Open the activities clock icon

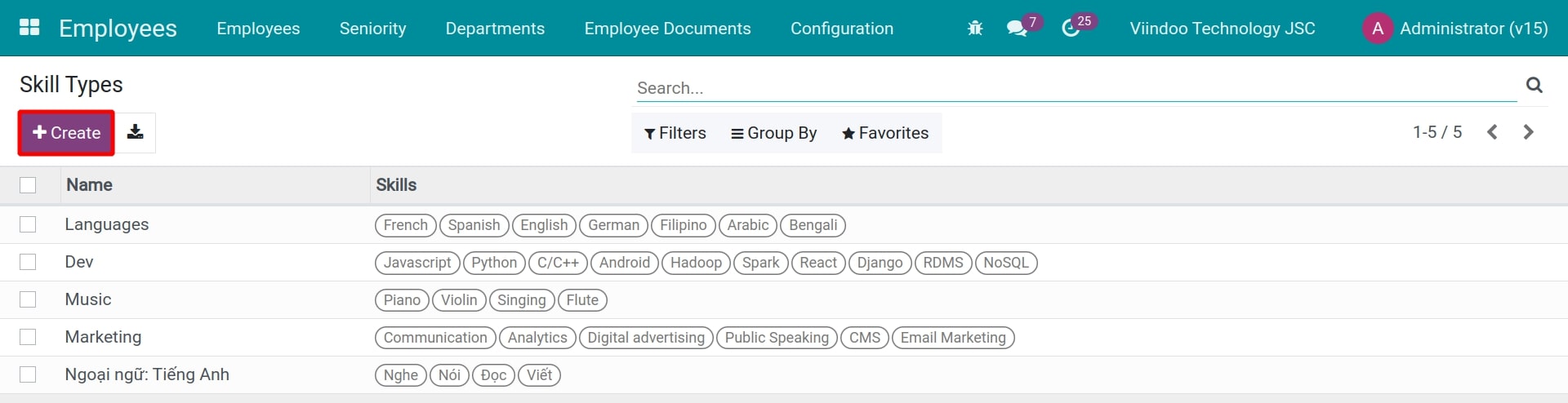[1071, 29]
